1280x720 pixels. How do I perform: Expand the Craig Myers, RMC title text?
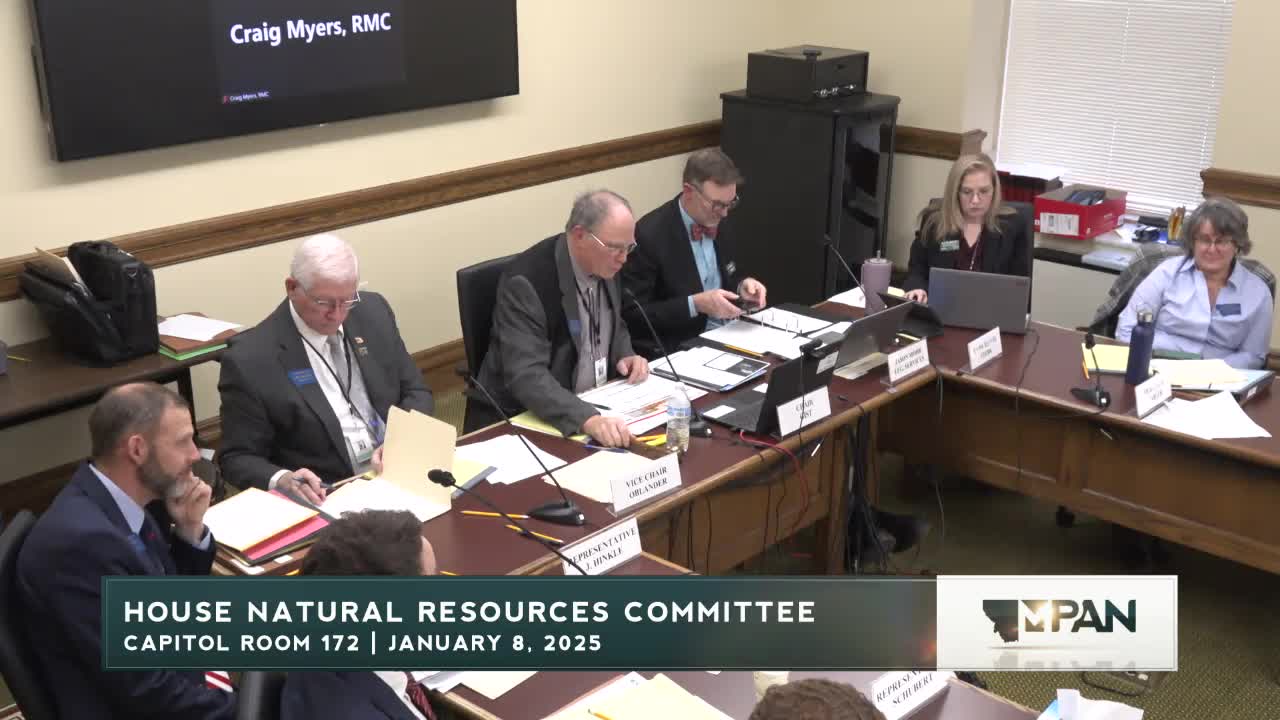click(313, 29)
